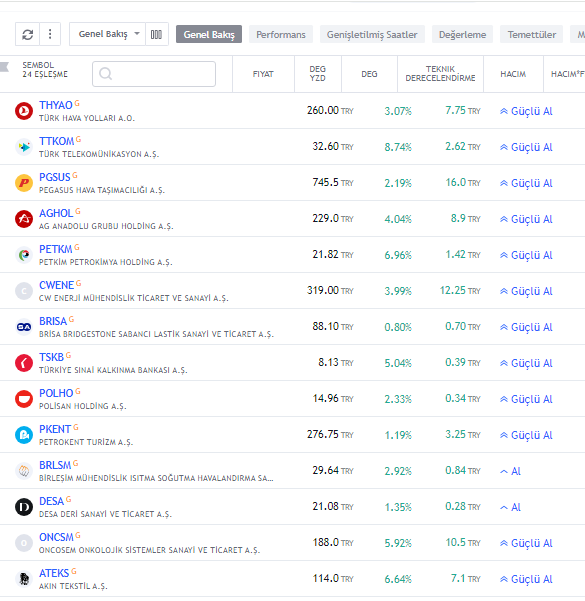
Task: Click the ONCSM logo placeholder
Action: point(24,543)
